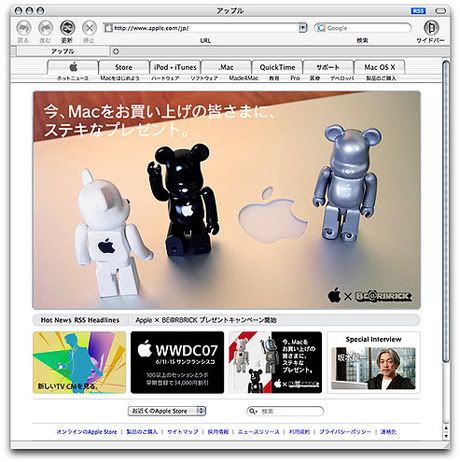Open the sidebar with the sidebar icon
The height and width of the screenshot is (462, 460).
coord(431,28)
